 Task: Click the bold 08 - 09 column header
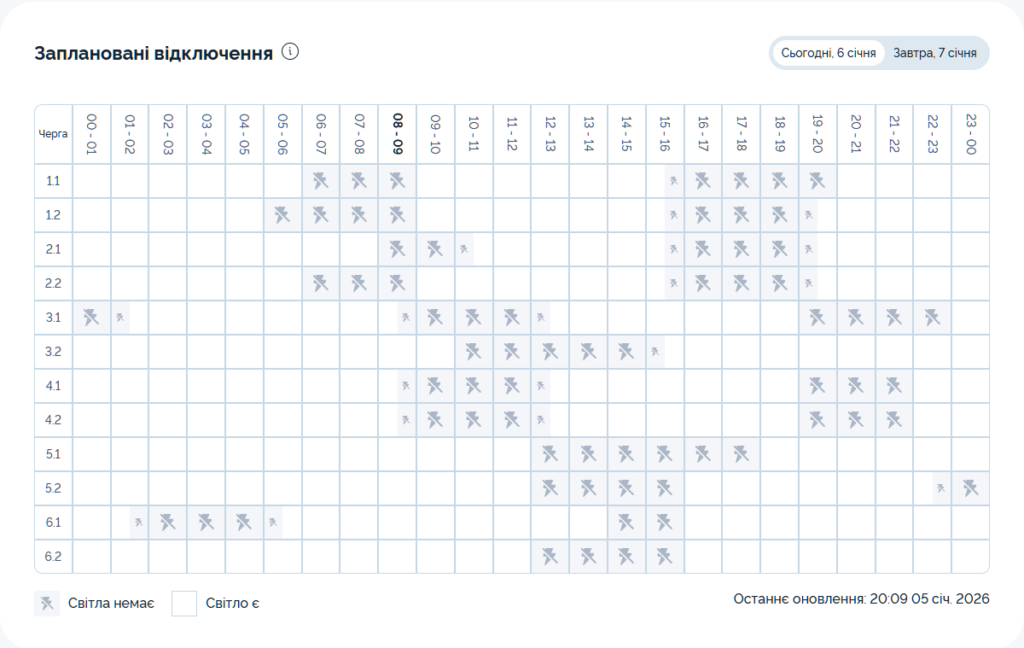click(398, 133)
